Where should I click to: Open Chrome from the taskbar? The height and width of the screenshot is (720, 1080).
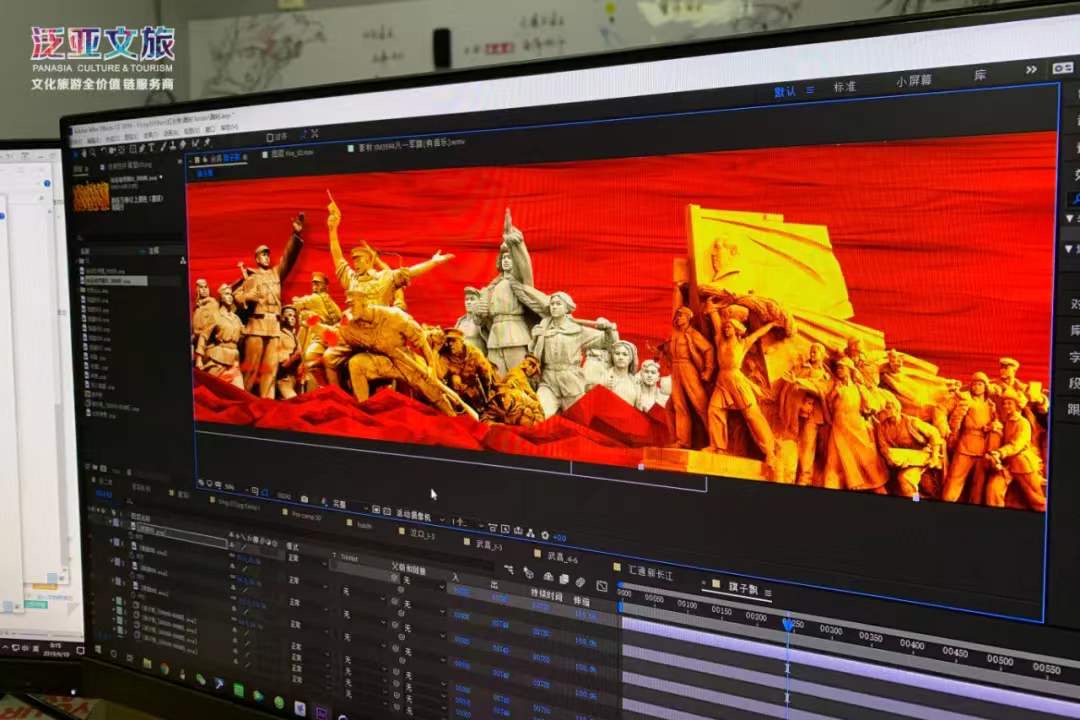click(165, 667)
